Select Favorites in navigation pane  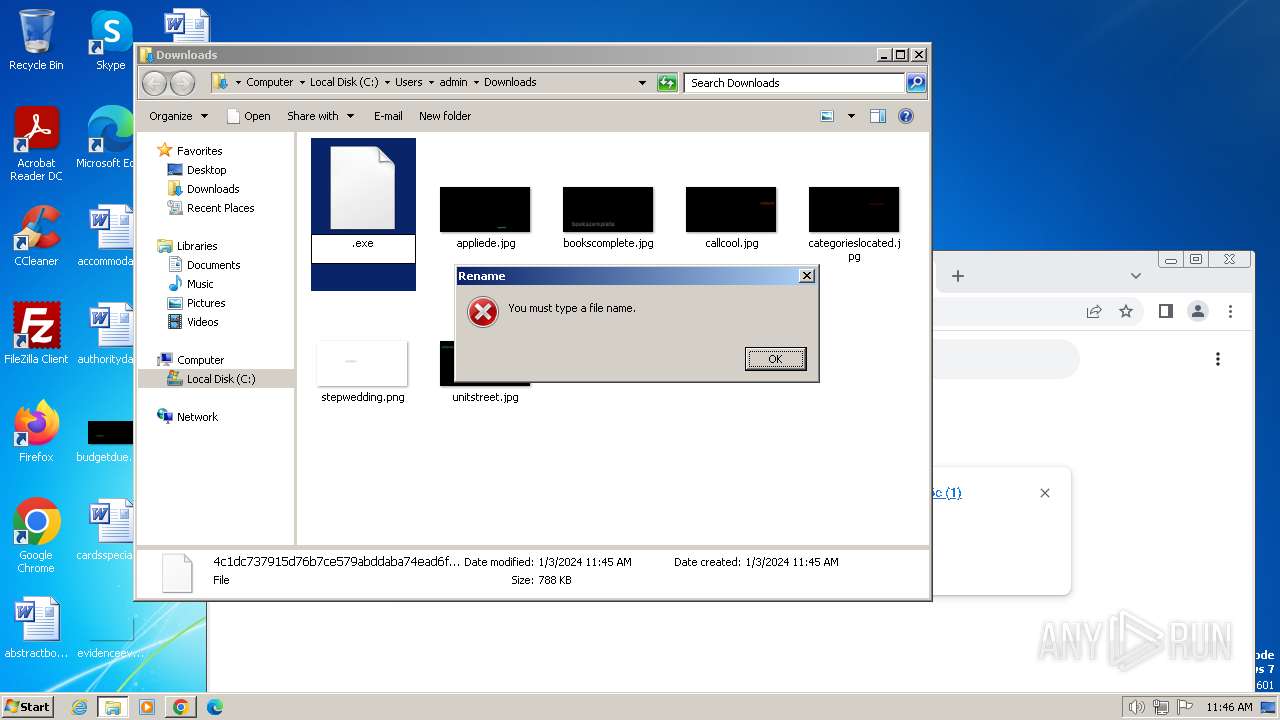pyautogui.click(x=200, y=151)
